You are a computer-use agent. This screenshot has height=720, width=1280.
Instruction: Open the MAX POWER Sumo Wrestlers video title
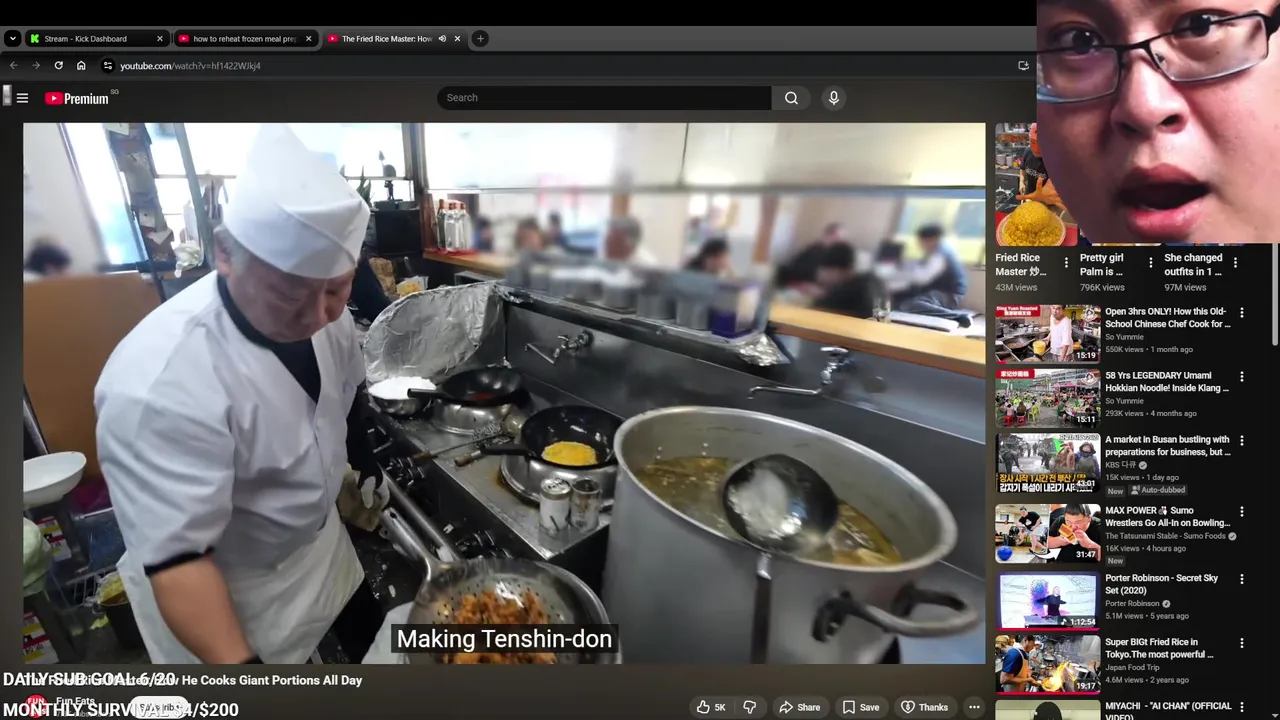pos(1167,516)
